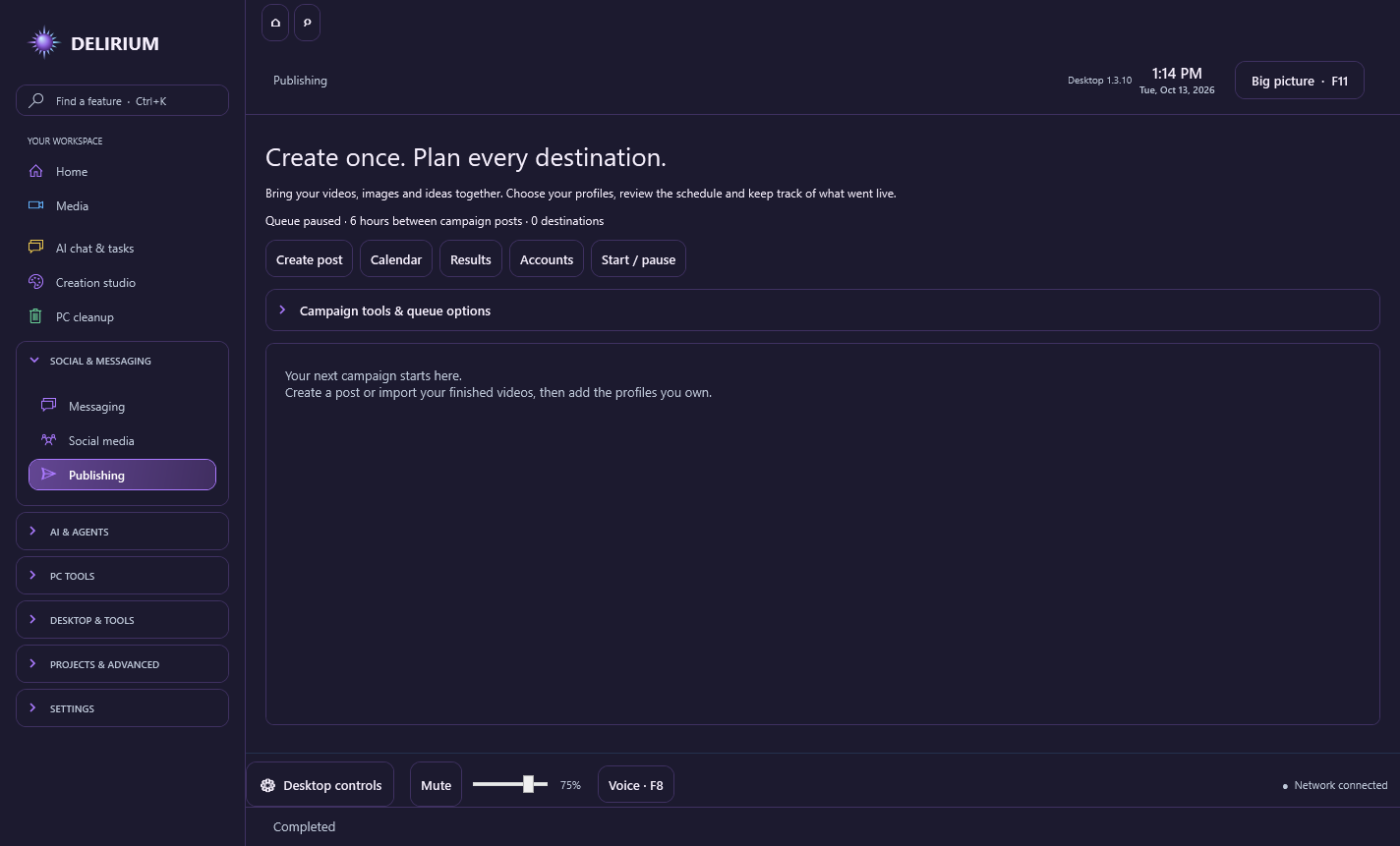Screen dimensions: 1400x846
Task: Open the Calendar view button
Action: (x=396, y=259)
